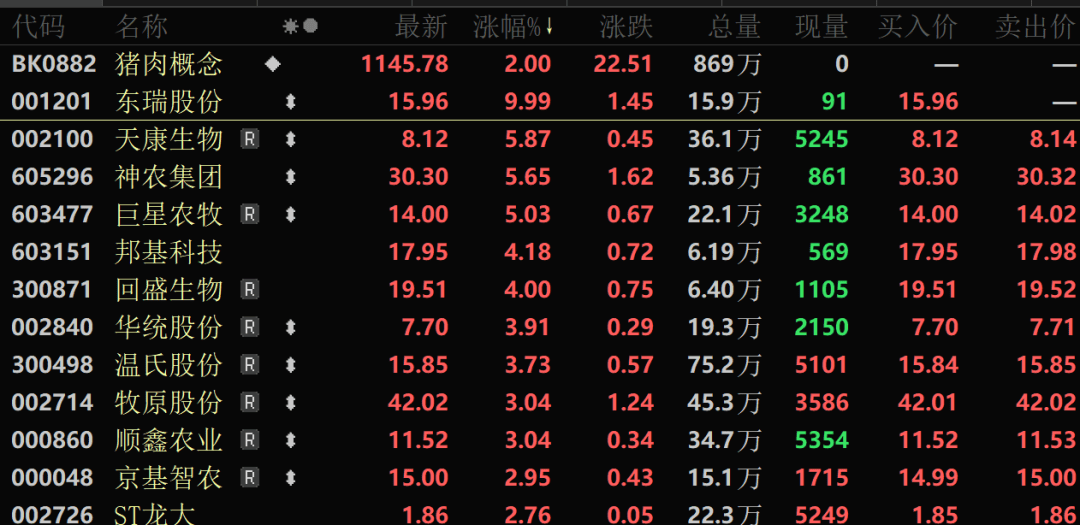The image size is (1080, 525).
Task: Click the up-down marker for 东瑞股份
Action: [x=291, y=103]
